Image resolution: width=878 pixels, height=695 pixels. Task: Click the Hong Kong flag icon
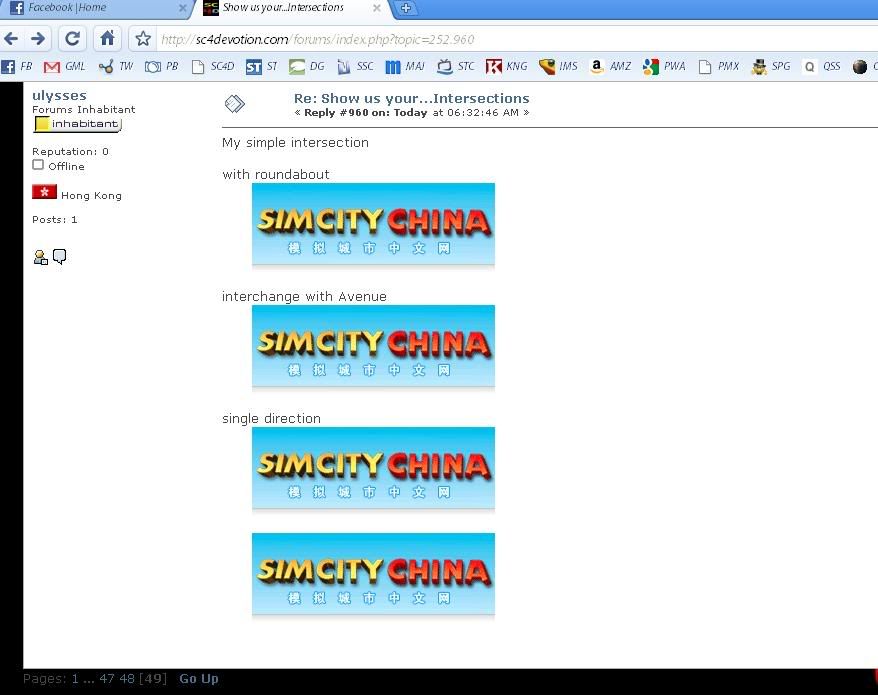pos(44,192)
